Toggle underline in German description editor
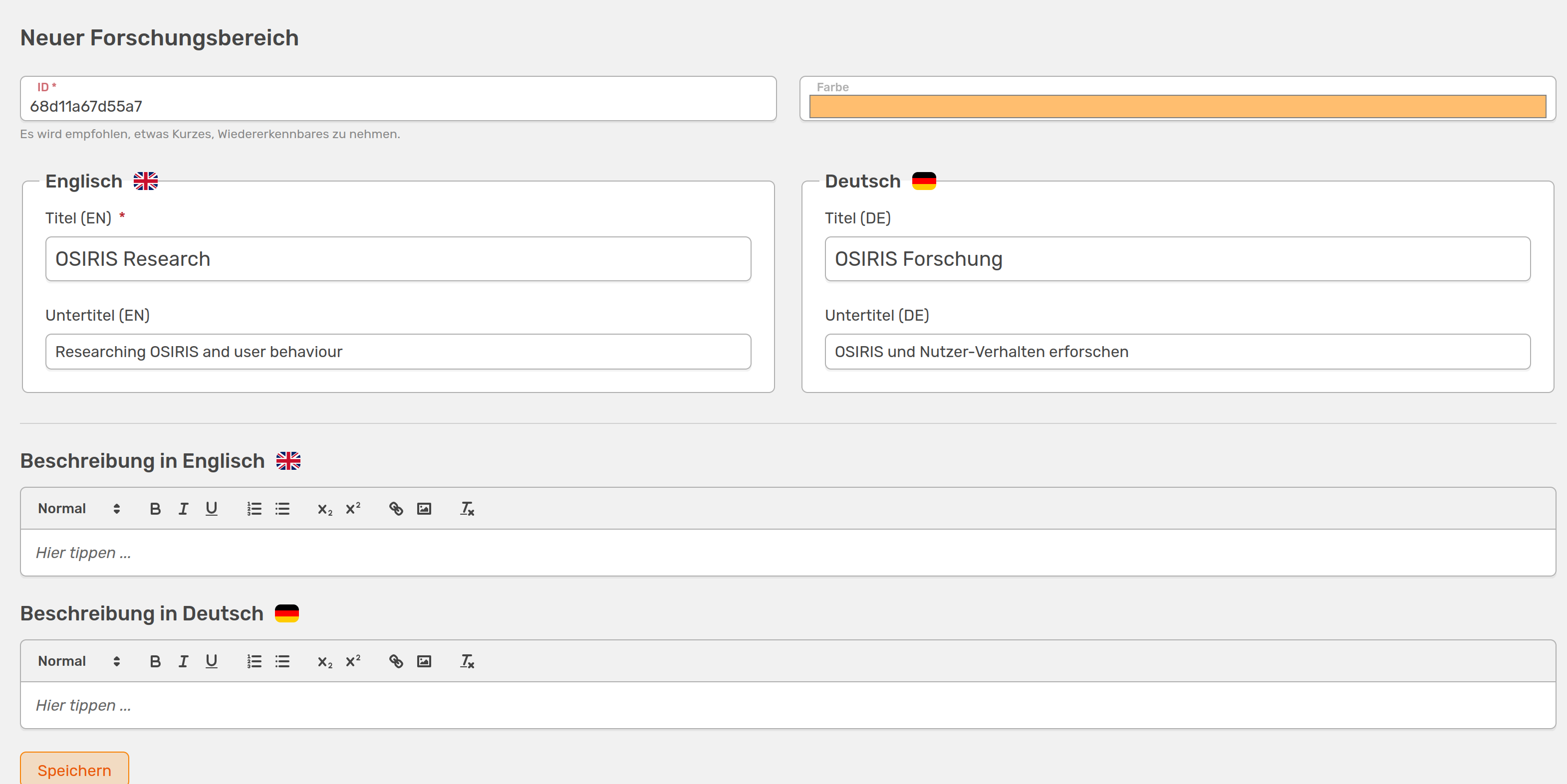Viewport: 1567px width, 784px height. 211,661
